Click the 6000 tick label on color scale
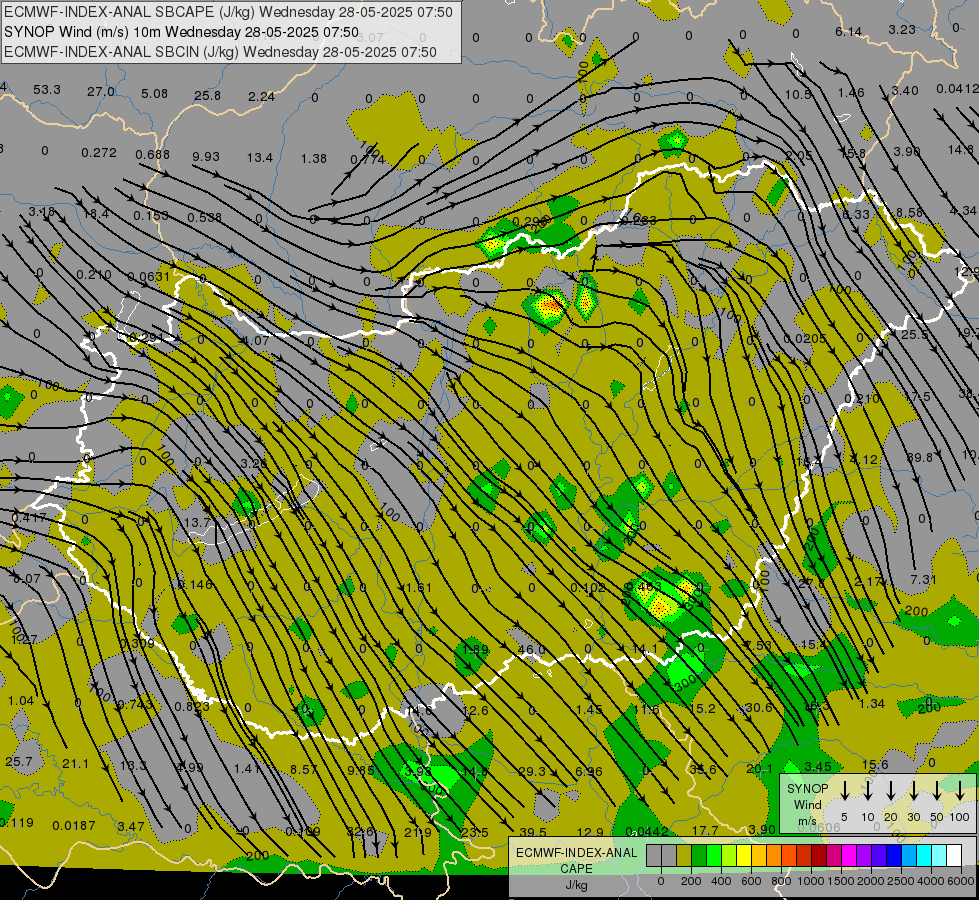This screenshot has height=900, width=979. click(961, 881)
